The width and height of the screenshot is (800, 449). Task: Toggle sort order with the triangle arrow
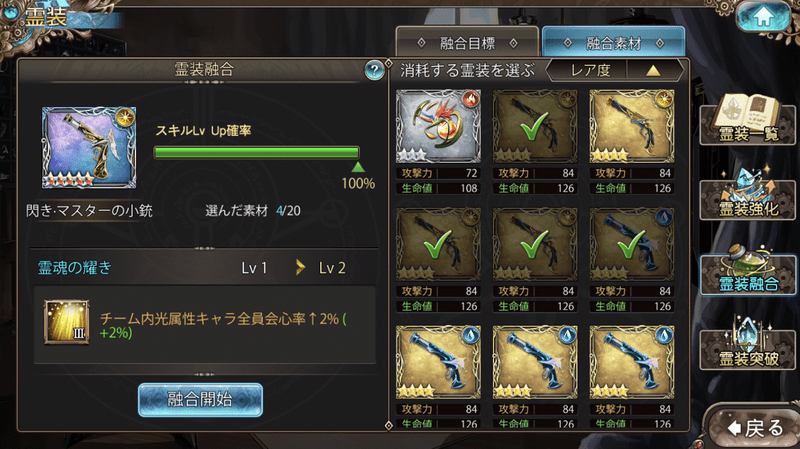(653, 70)
